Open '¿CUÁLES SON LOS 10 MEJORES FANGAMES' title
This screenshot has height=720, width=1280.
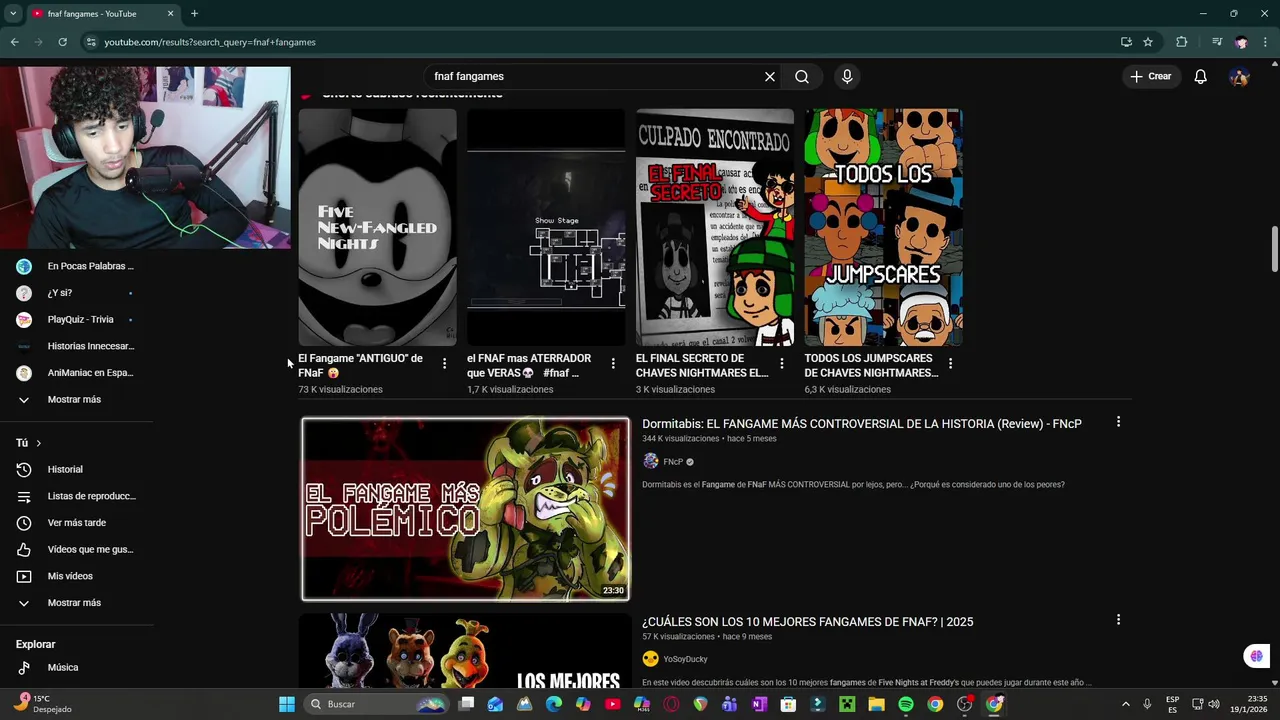(x=807, y=622)
